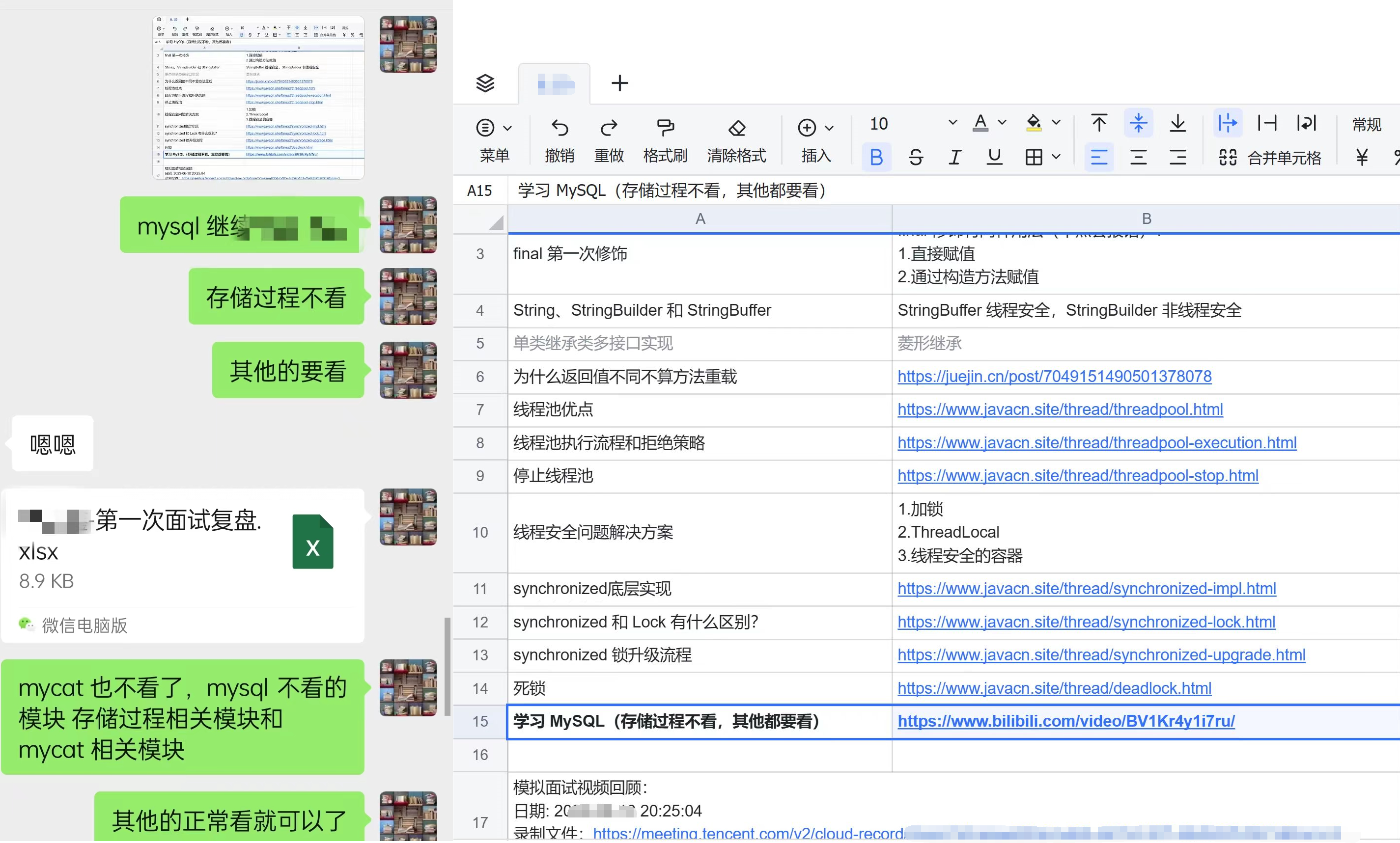Screen dimensions: 1400x843
Task: Align text right
Action: [1178, 157]
